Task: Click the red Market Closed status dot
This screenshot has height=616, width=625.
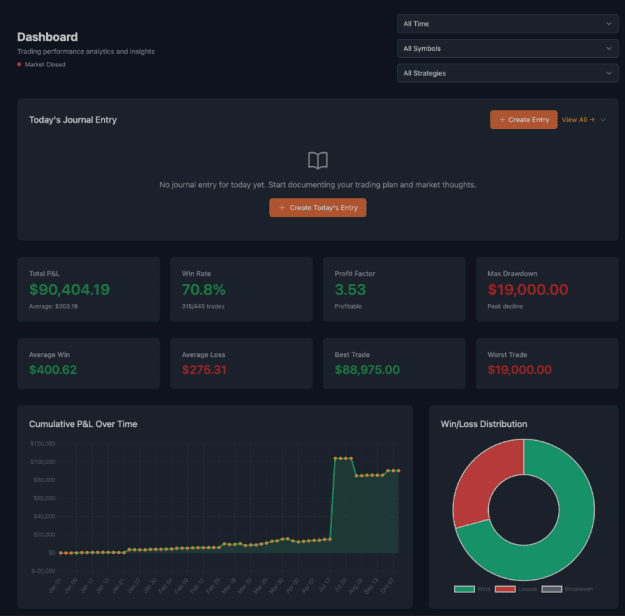Action: tap(19, 64)
